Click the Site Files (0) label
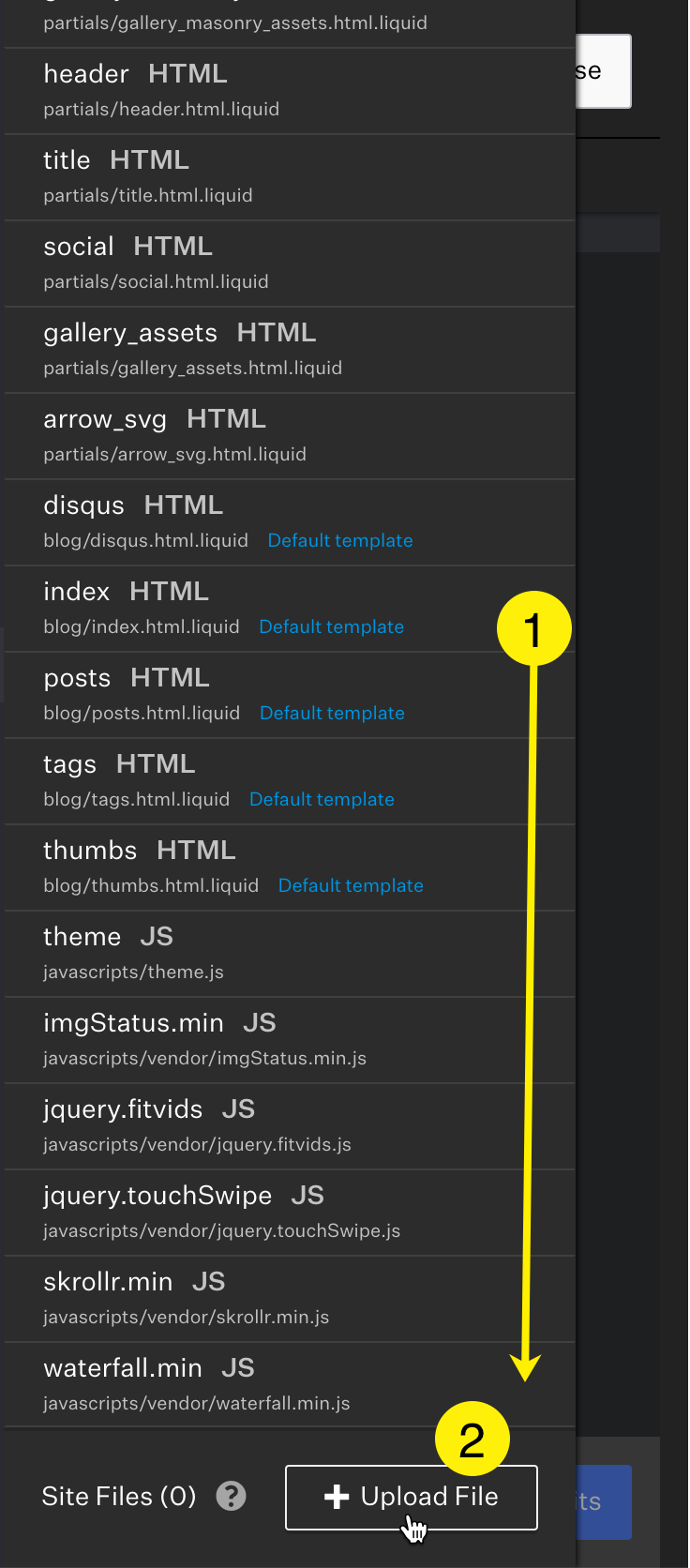The image size is (690, 1568). pos(119,1496)
